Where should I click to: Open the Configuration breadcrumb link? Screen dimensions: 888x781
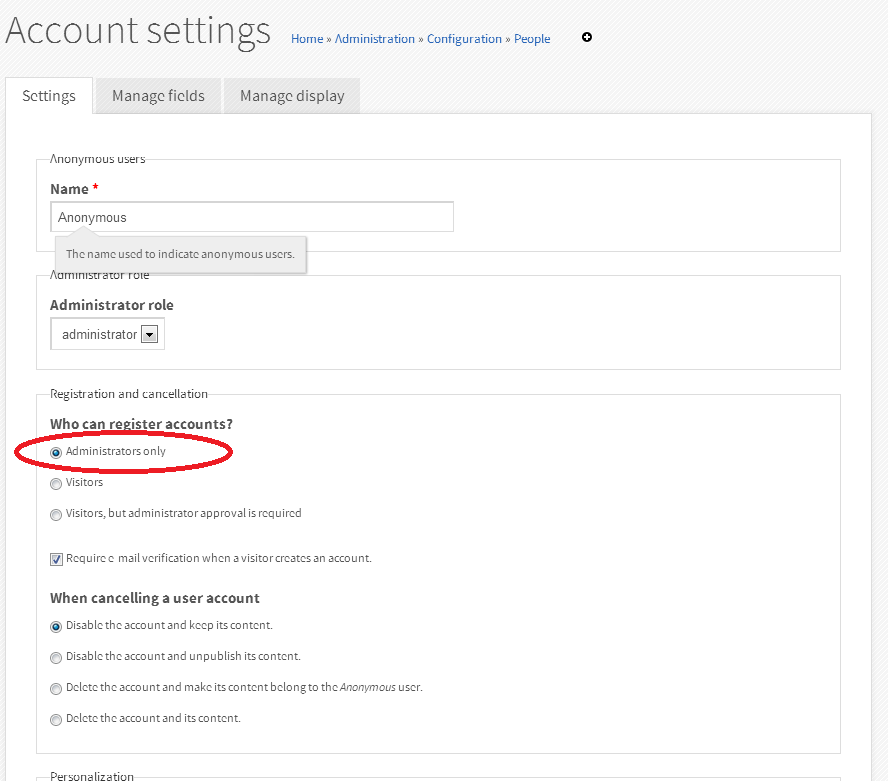(x=464, y=39)
